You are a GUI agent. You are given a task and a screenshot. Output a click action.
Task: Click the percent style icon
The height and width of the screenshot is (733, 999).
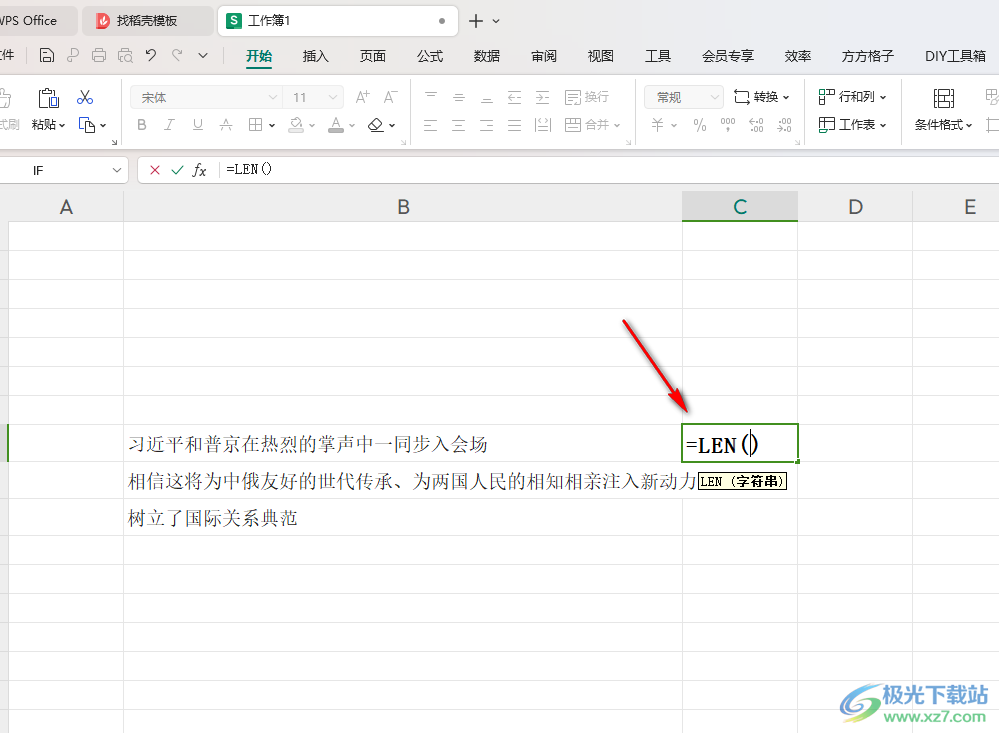(x=700, y=125)
